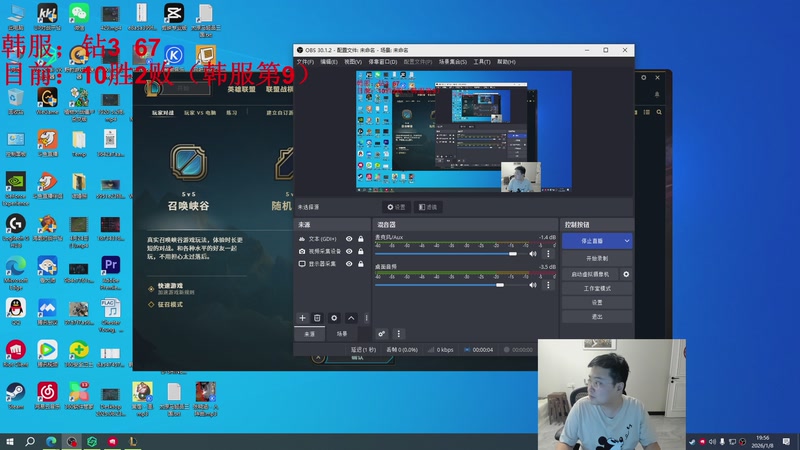This screenshot has width=800, height=450.
Task: Hide the Text (GDI+) source via eye icon
Action: coord(349,239)
